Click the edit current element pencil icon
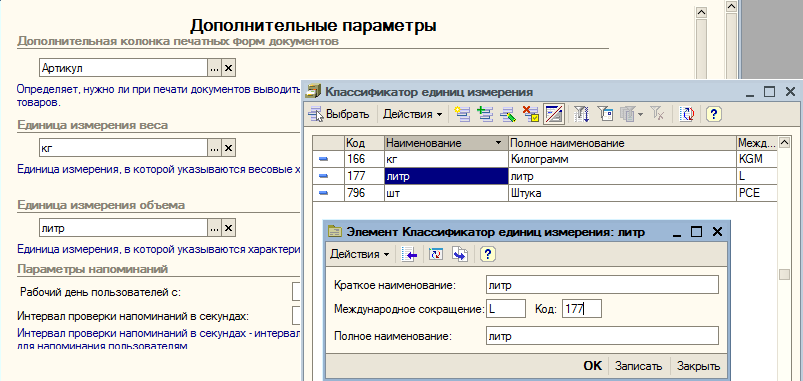The width and height of the screenshot is (803, 381). click(507, 114)
